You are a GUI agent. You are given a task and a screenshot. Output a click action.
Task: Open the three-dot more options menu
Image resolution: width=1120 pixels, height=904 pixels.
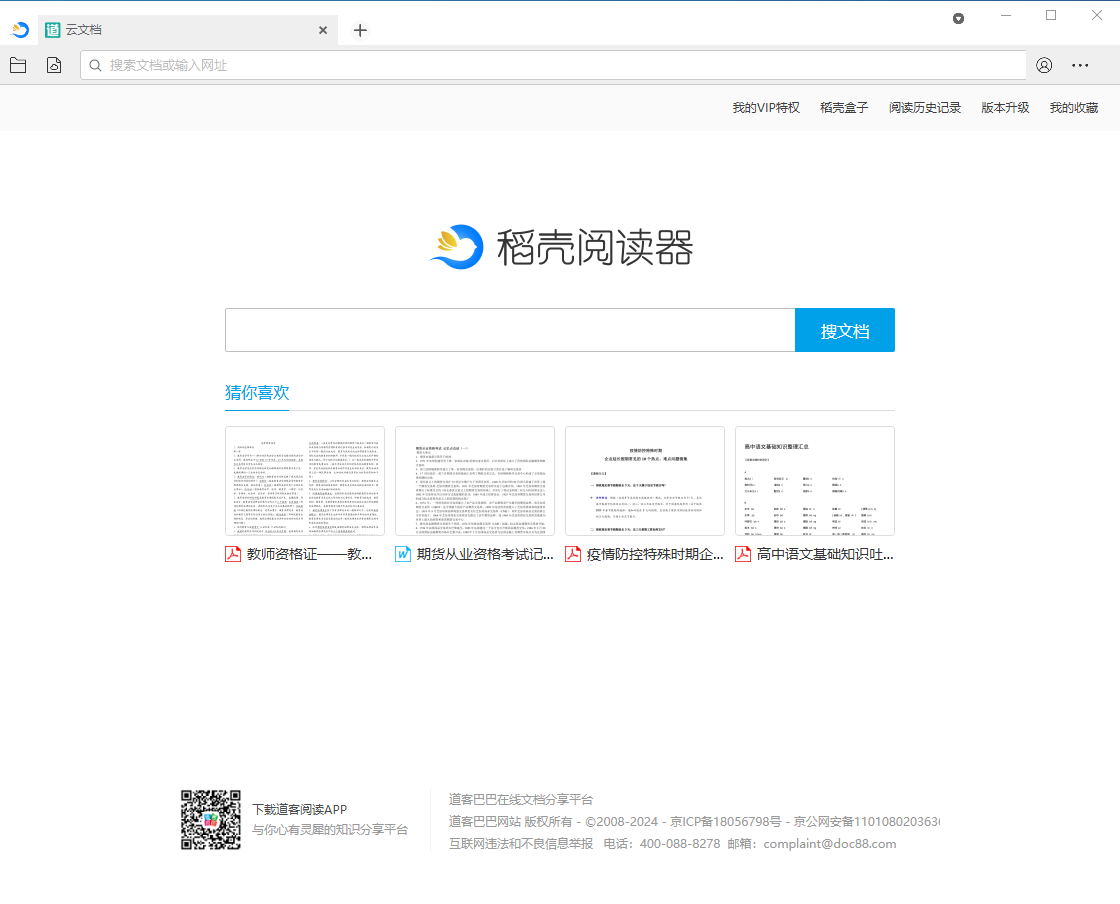click(1080, 65)
